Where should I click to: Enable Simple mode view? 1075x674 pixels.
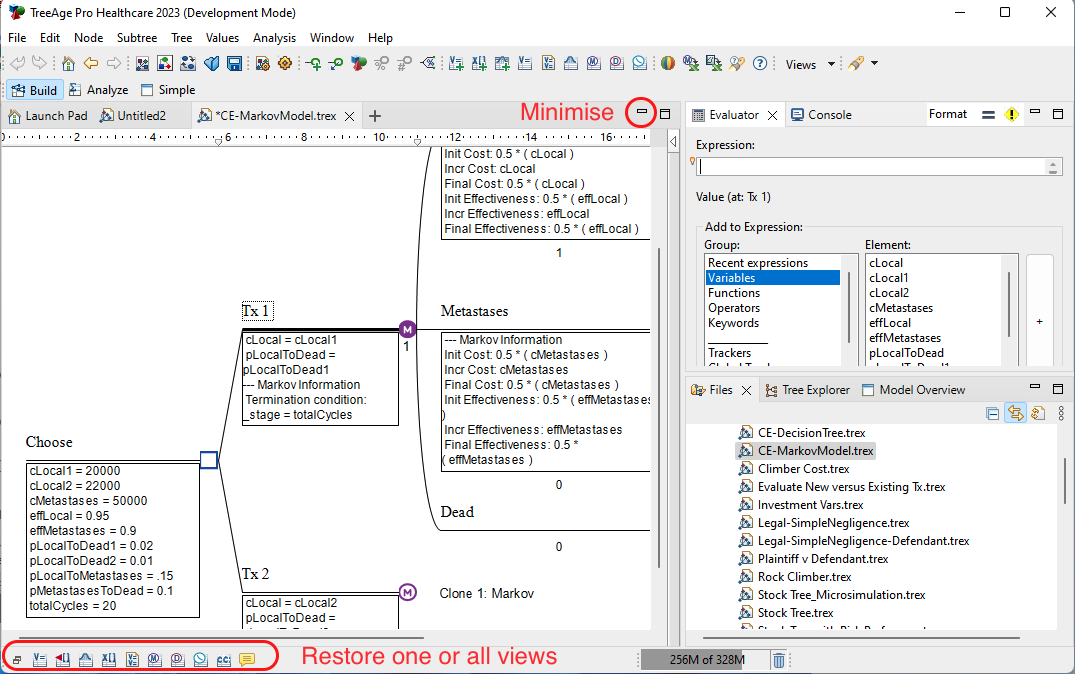click(x=168, y=90)
